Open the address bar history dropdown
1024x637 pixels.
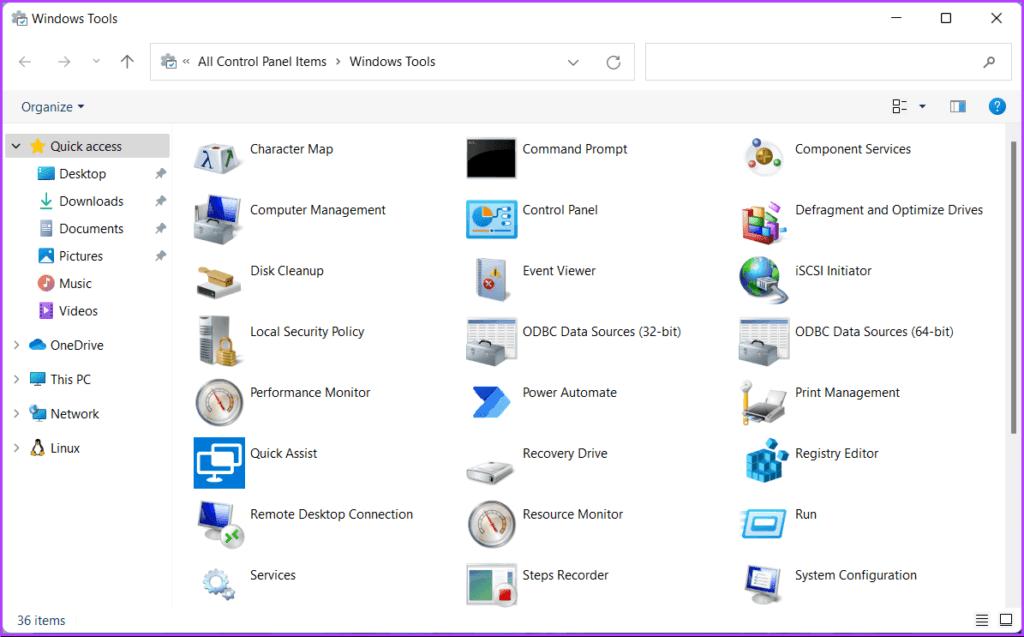click(573, 61)
